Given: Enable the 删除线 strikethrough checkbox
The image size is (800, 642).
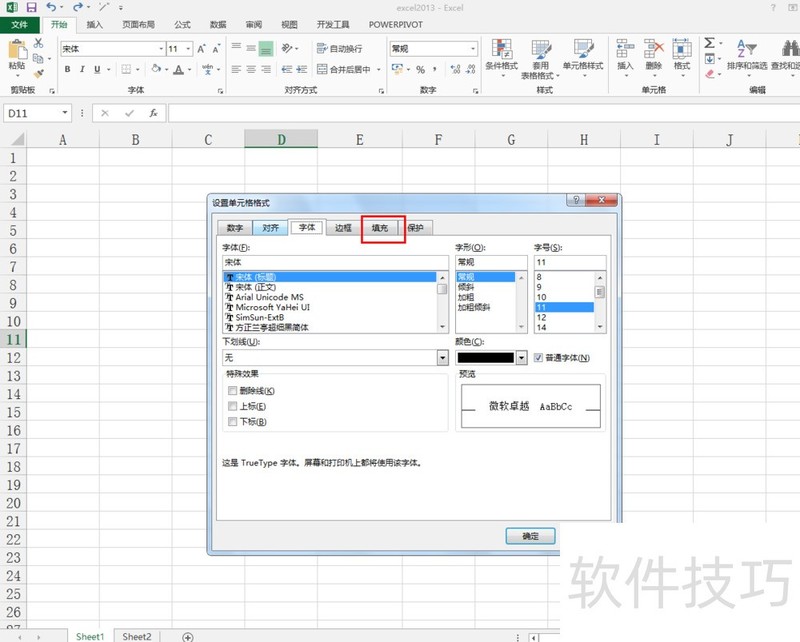Looking at the screenshot, I should point(233,391).
